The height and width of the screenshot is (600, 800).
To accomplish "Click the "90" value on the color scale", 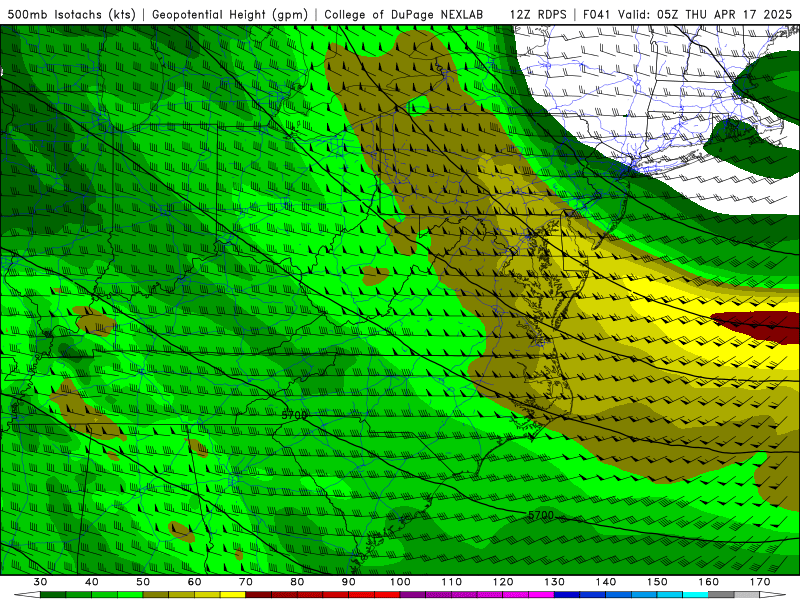I will click(x=349, y=582).
